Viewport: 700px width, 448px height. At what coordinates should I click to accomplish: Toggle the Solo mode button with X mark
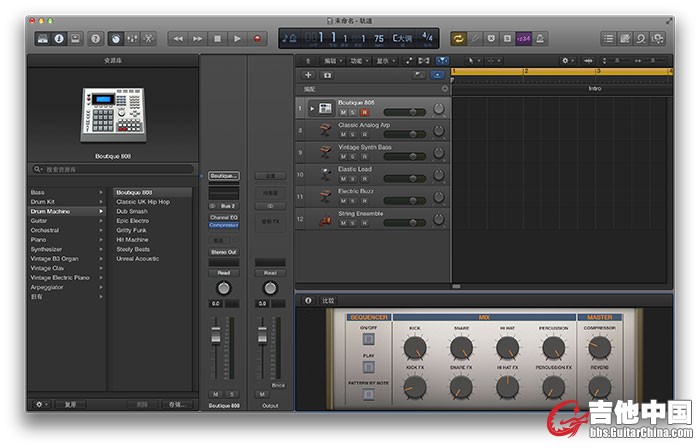point(491,39)
